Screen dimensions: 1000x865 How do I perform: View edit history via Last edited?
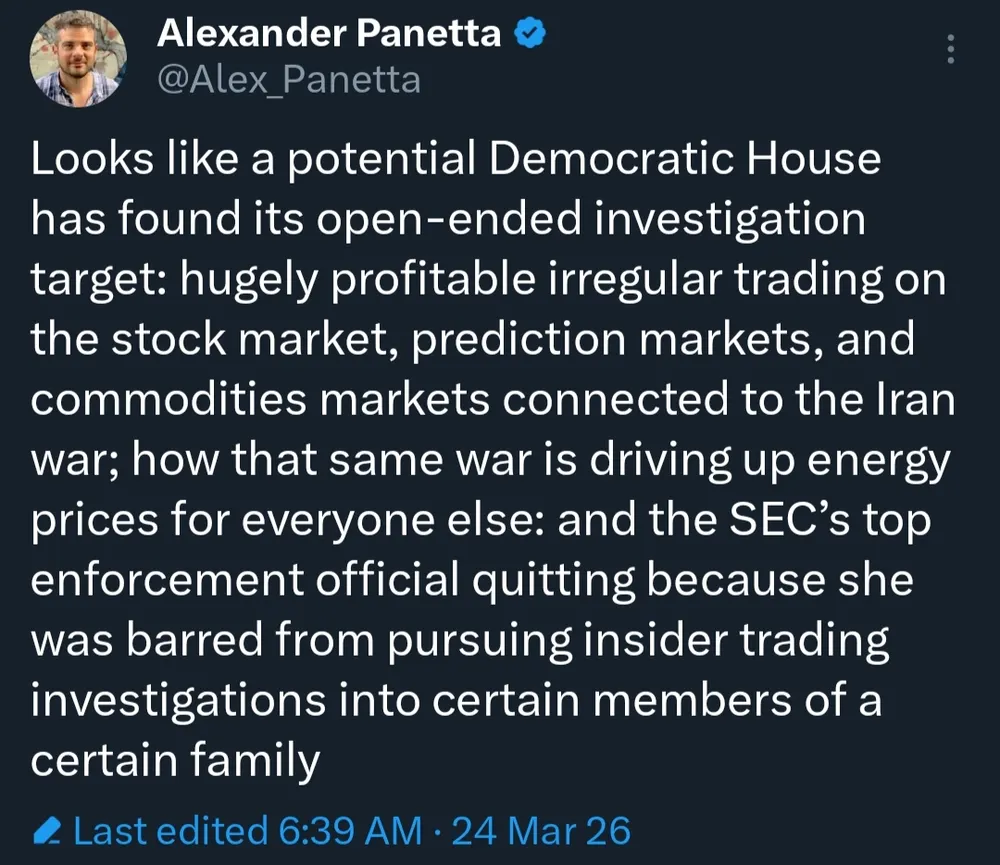click(171, 830)
